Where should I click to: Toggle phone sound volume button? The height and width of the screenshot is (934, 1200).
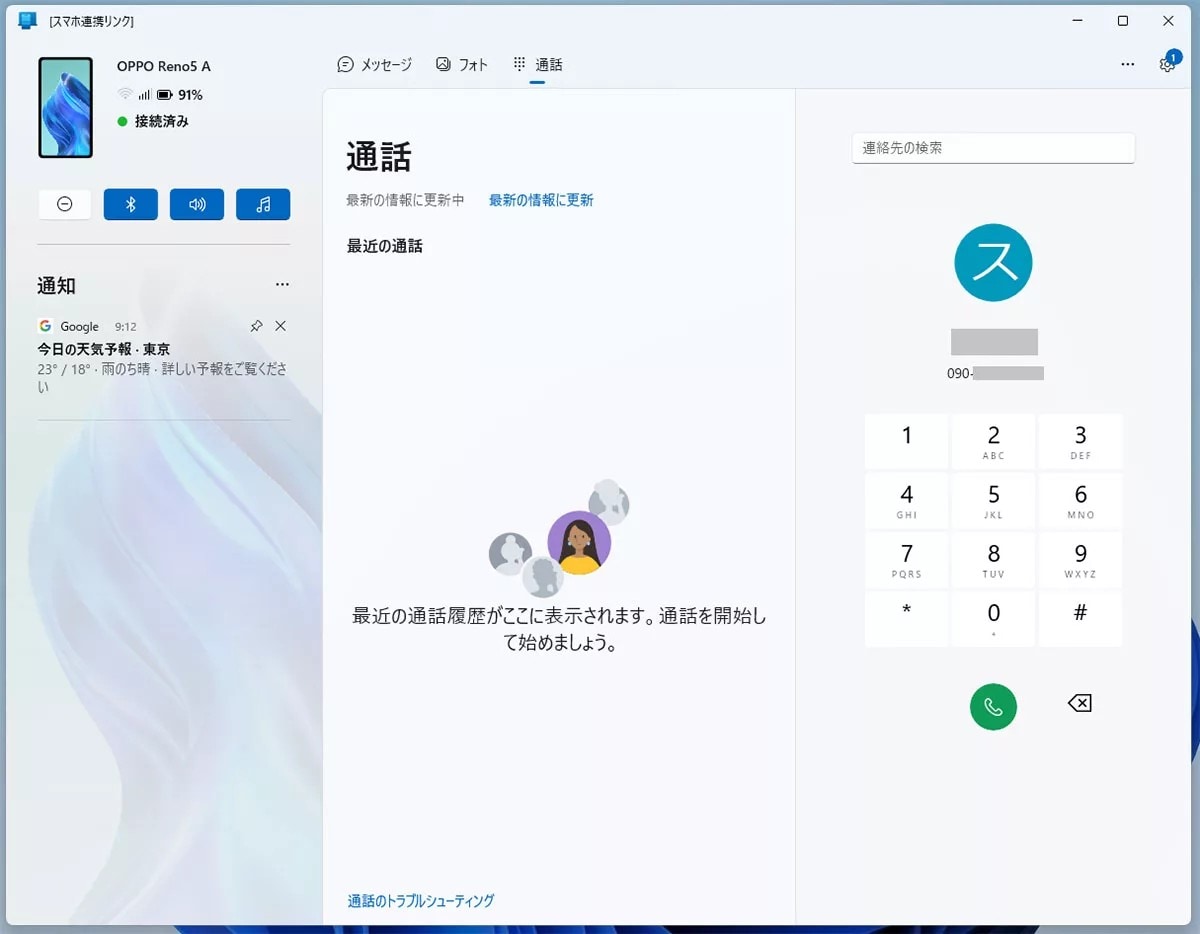(x=197, y=204)
